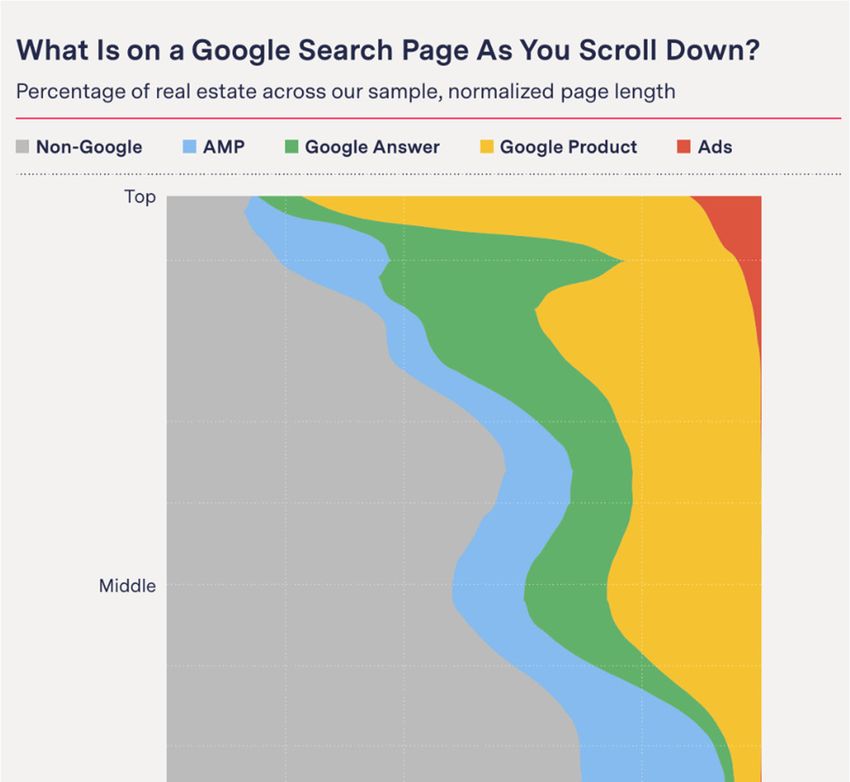Click the Top axis label
This screenshot has height=782, width=850.
coord(140,197)
